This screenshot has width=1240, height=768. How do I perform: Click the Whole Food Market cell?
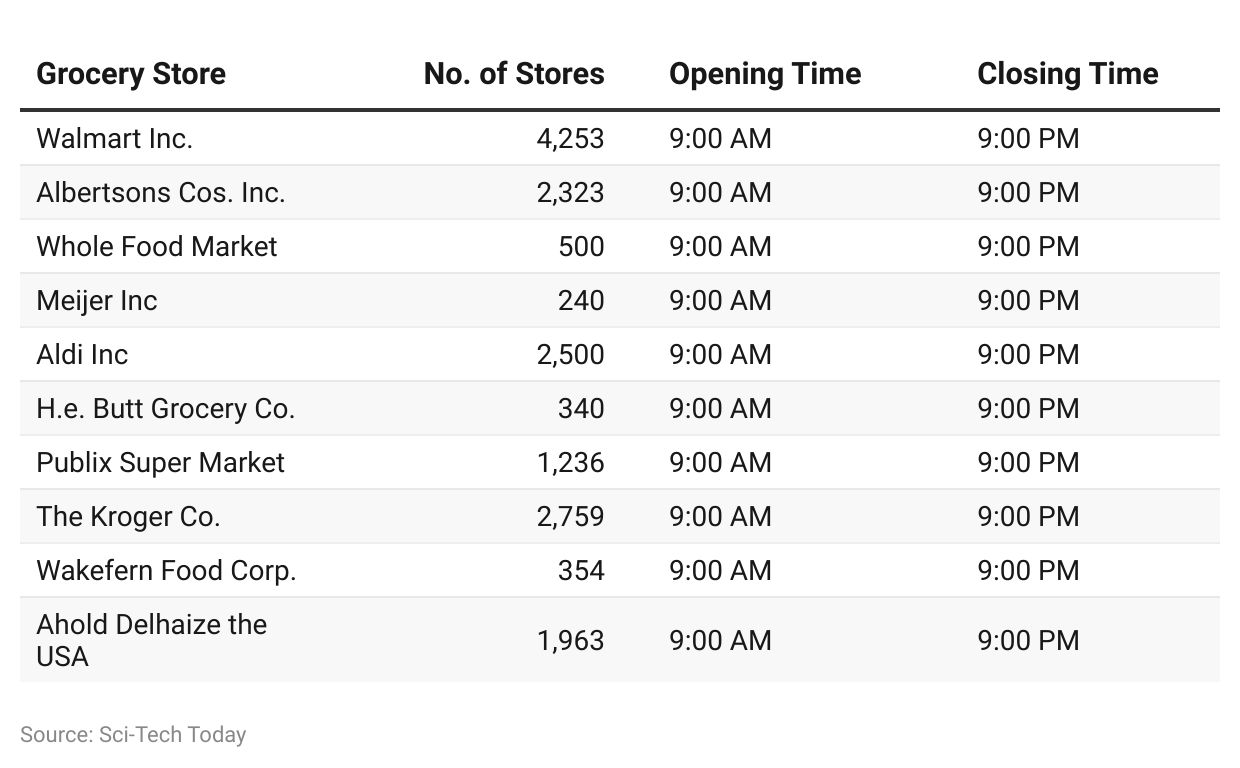pyautogui.click(x=157, y=246)
